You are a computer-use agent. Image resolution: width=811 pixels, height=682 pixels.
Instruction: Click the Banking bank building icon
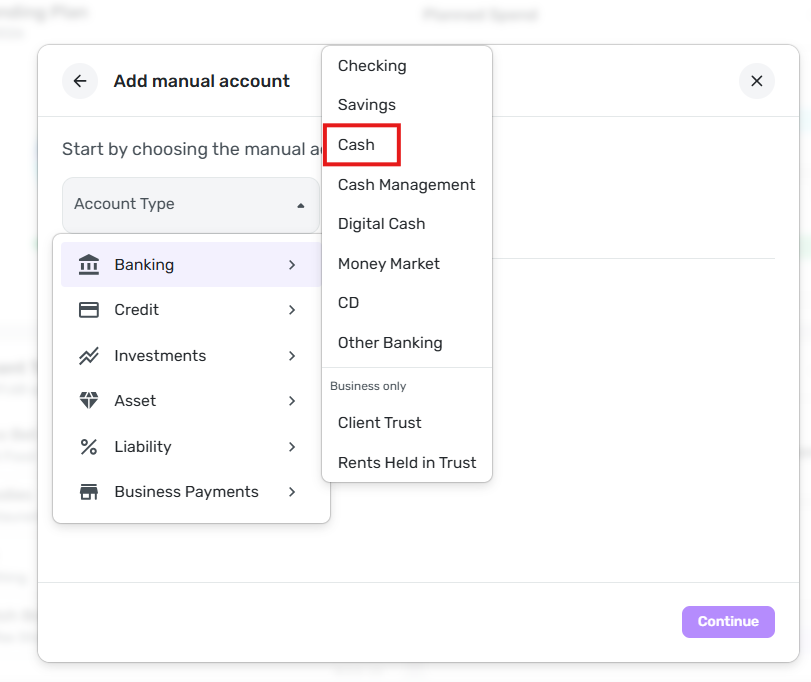click(89, 265)
